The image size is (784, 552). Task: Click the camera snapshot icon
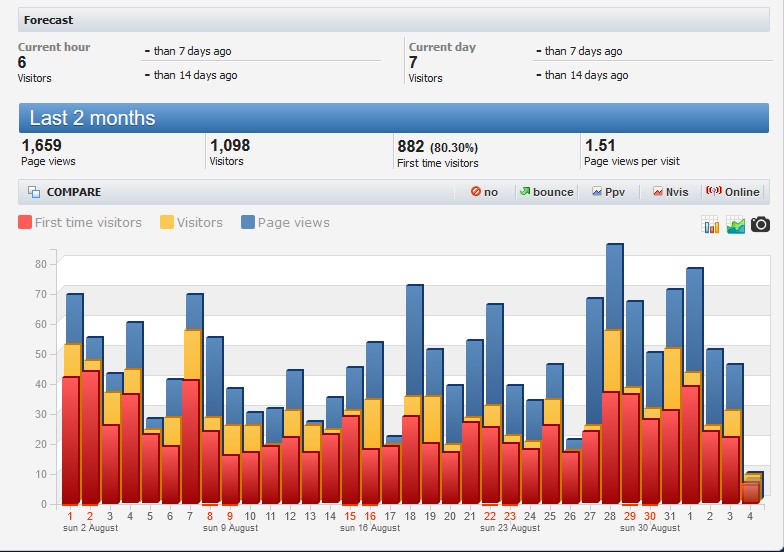click(760, 225)
